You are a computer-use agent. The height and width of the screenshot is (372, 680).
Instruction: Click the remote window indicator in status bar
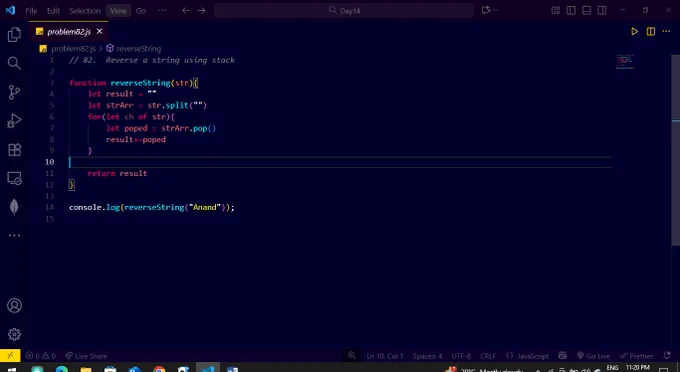coord(10,356)
